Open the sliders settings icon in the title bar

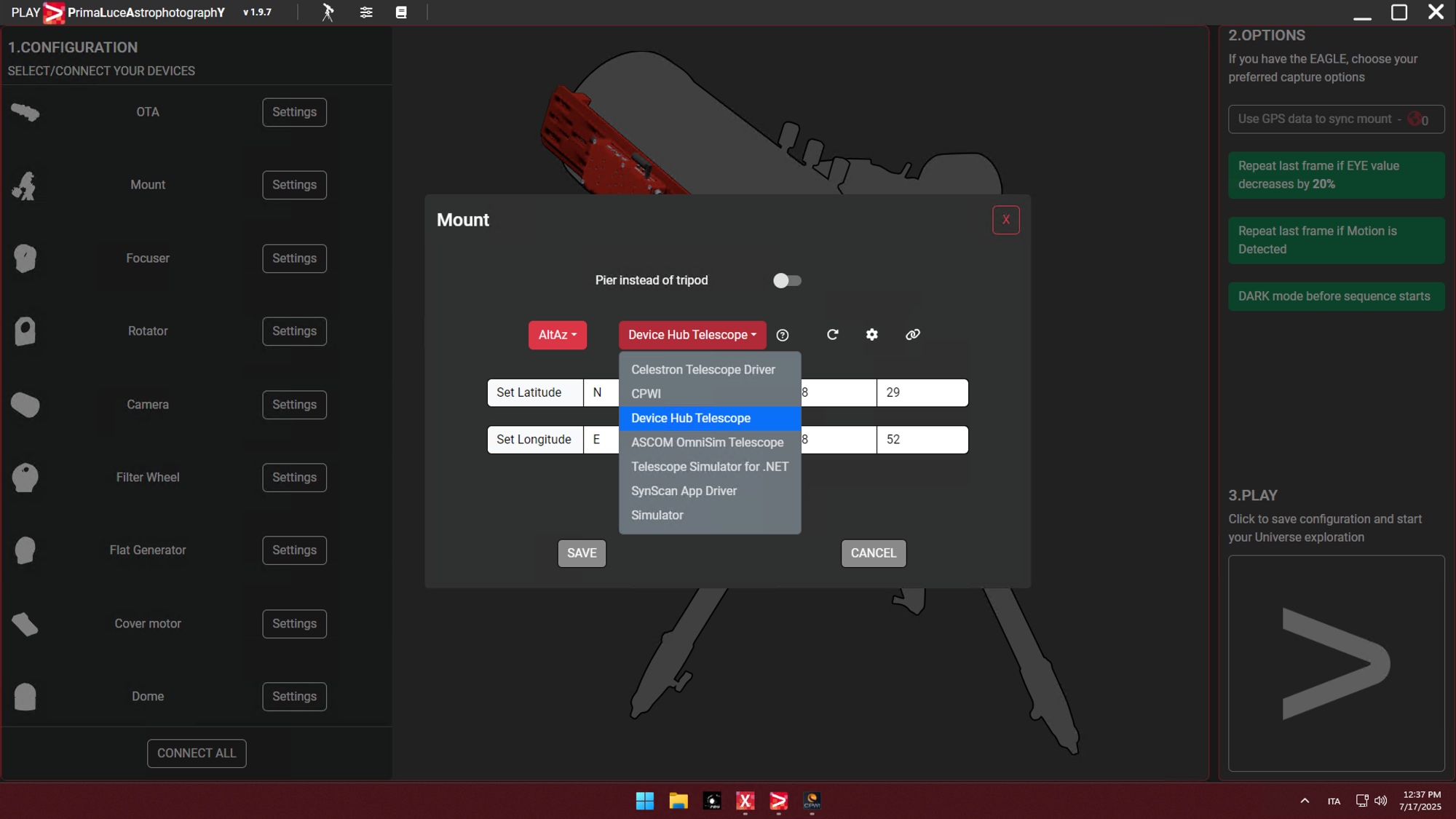pos(366,12)
